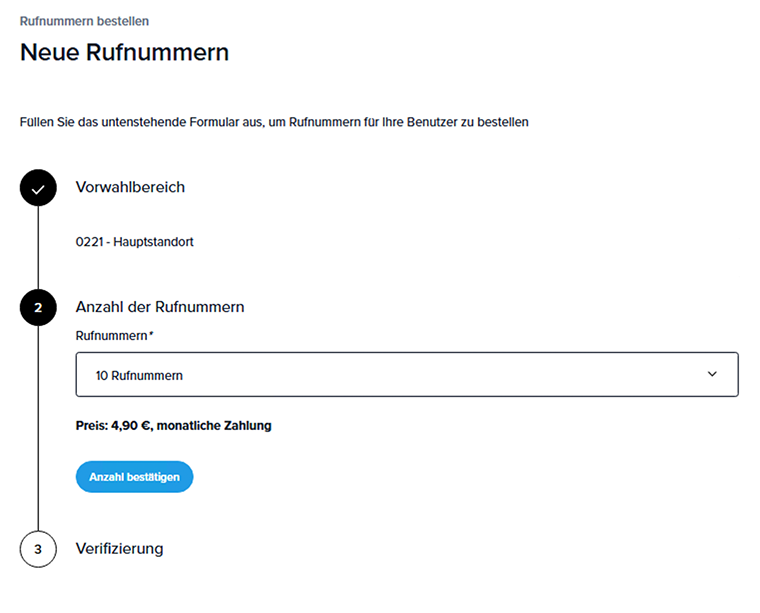Click the chevron arrow in Rufnummern dropdown

point(712,374)
